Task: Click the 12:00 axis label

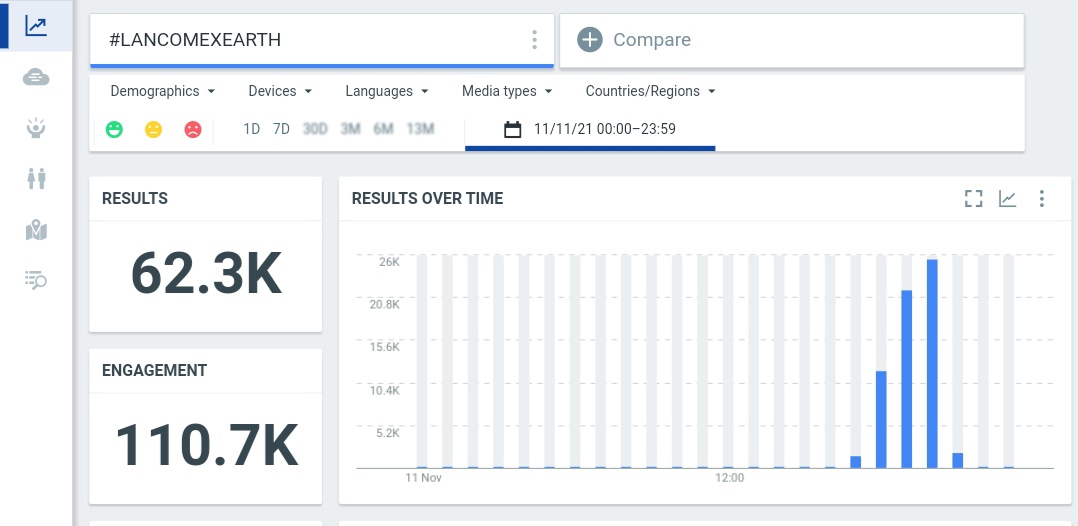Action: [x=729, y=478]
